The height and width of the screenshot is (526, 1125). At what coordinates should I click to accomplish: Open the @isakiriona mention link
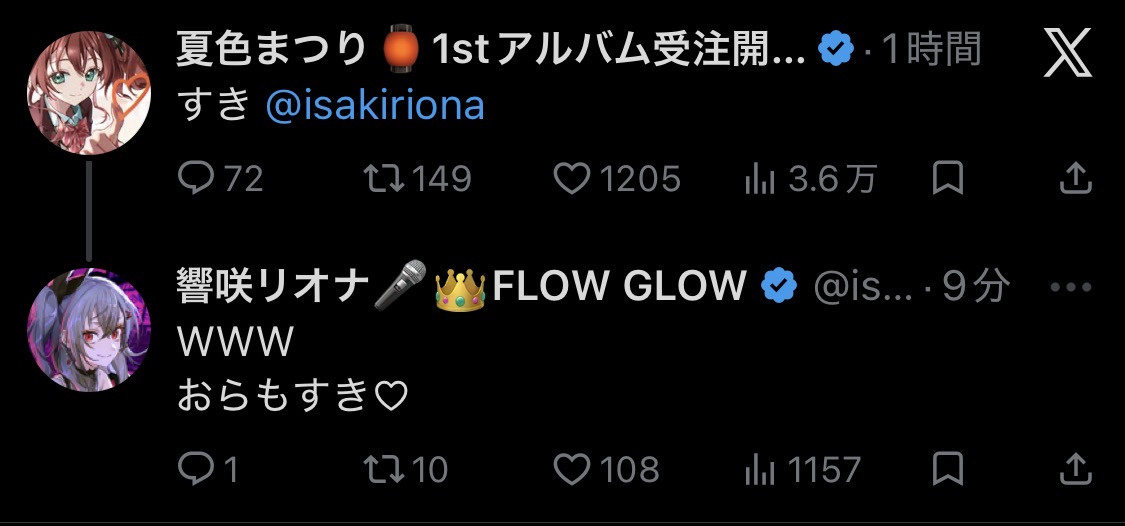[x=375, y=106]
